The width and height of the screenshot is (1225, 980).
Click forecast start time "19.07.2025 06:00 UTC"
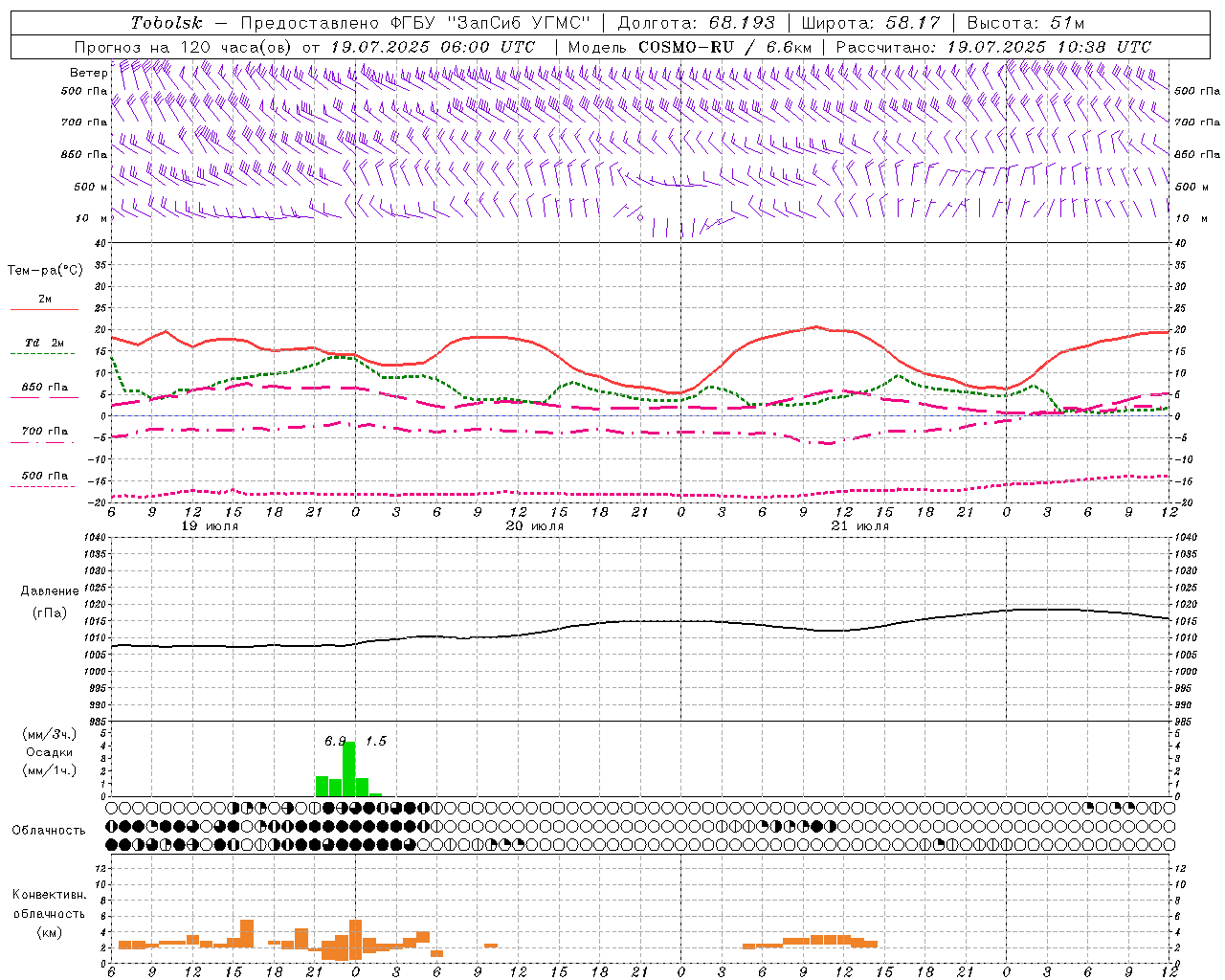[x=432, y=47]
